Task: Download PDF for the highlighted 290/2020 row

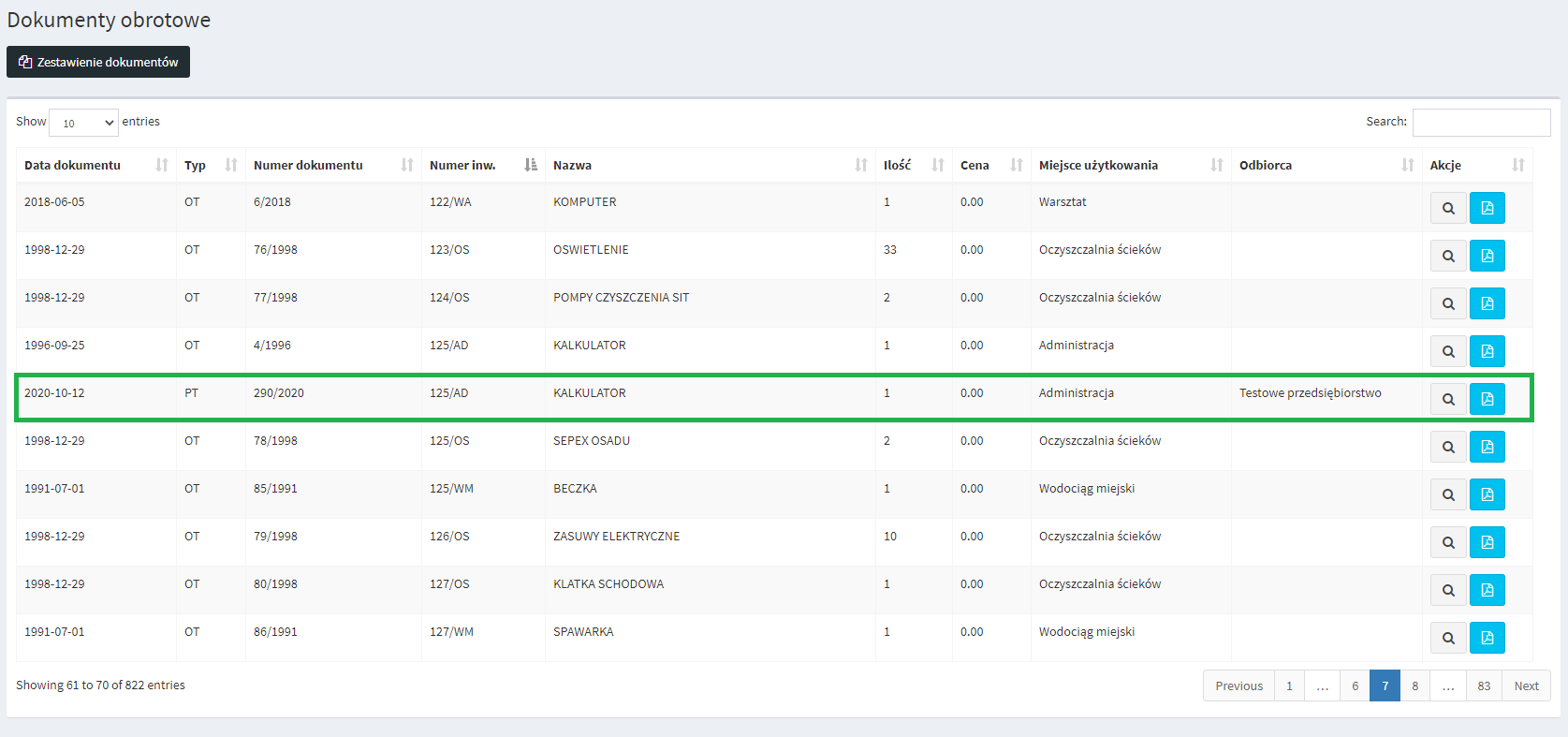Action: [1487, 399]
